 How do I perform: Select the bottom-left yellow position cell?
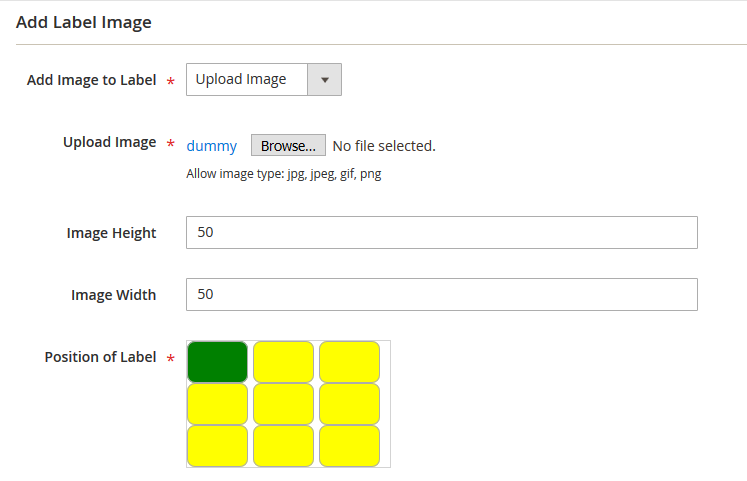[217, 446]
